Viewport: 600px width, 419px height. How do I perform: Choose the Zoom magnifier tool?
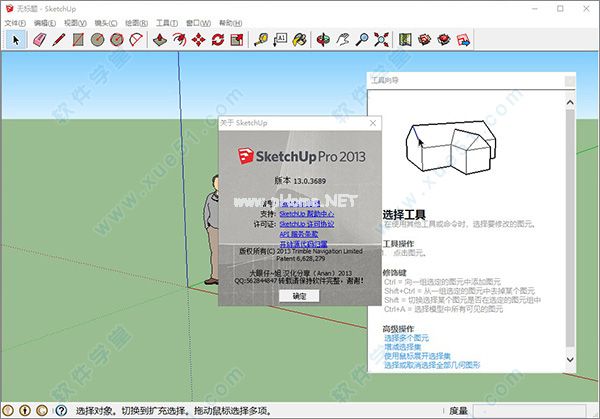click(x=362, y=40)
